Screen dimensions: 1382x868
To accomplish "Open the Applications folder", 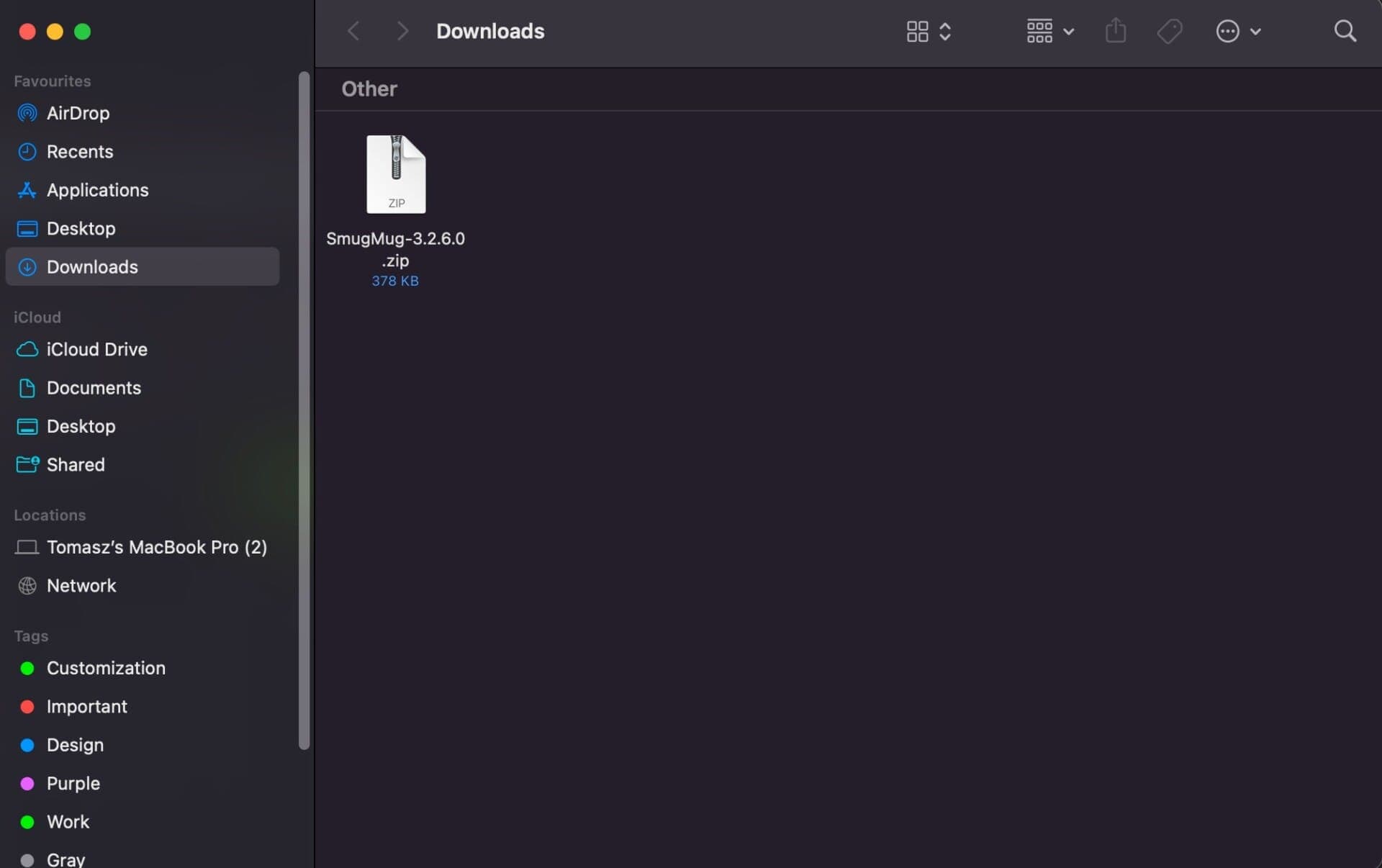I will [96, 190].
